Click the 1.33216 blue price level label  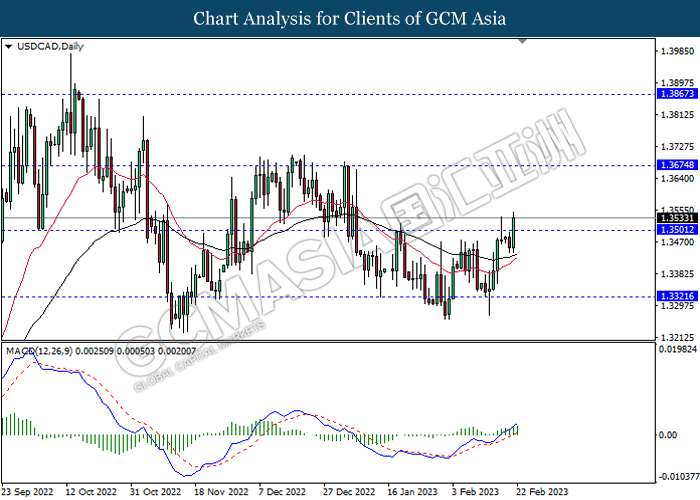[x=677, y=296]
